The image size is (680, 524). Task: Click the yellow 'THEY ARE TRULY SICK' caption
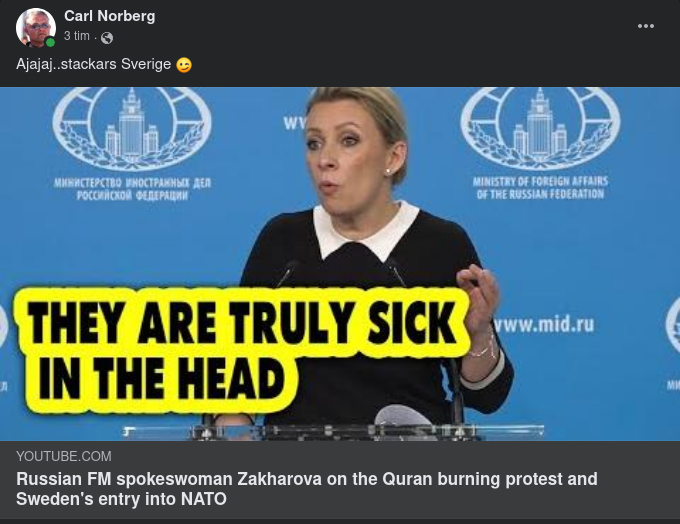click(242, 322)
